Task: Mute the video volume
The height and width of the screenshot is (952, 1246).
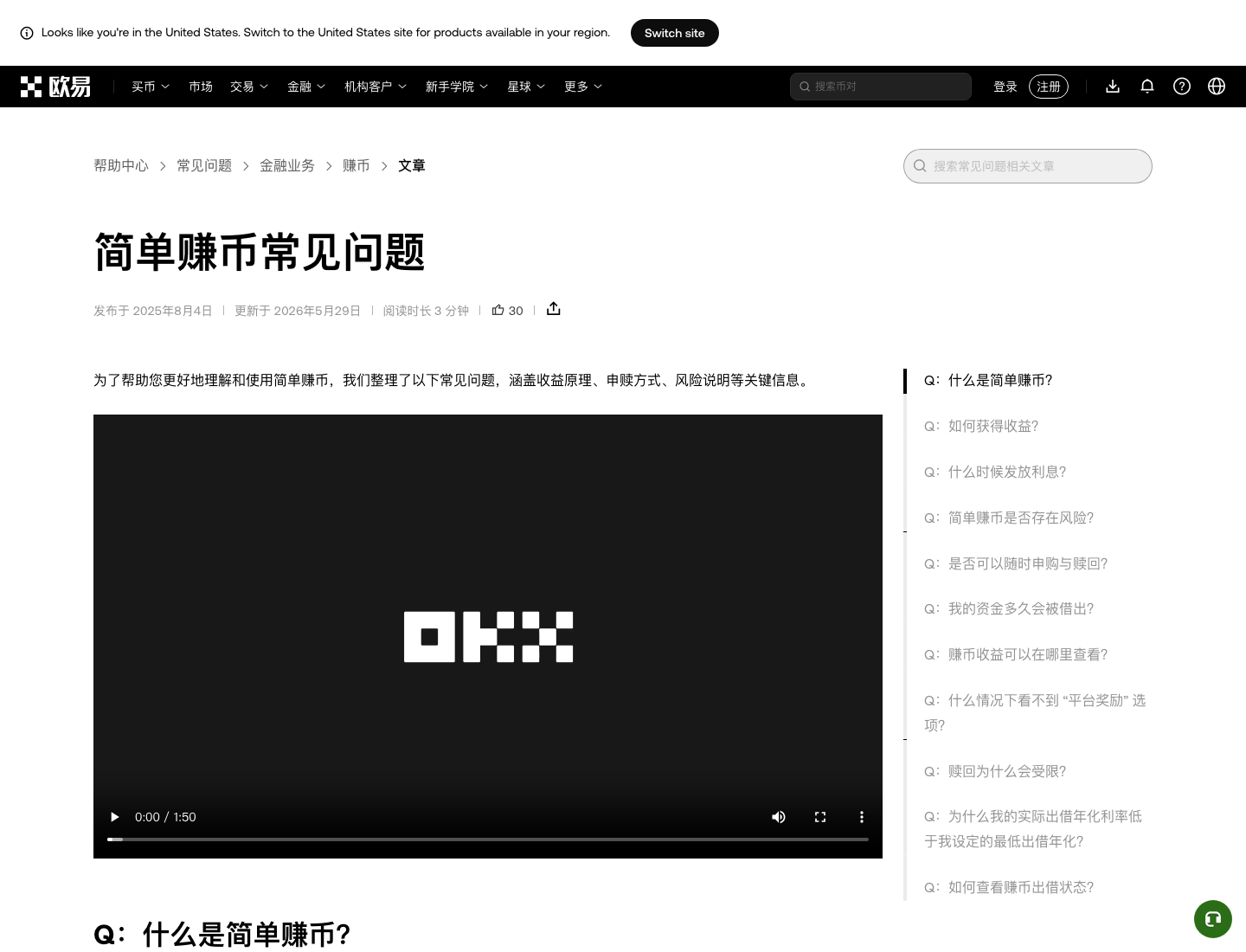Action: [x=779, y=817]
